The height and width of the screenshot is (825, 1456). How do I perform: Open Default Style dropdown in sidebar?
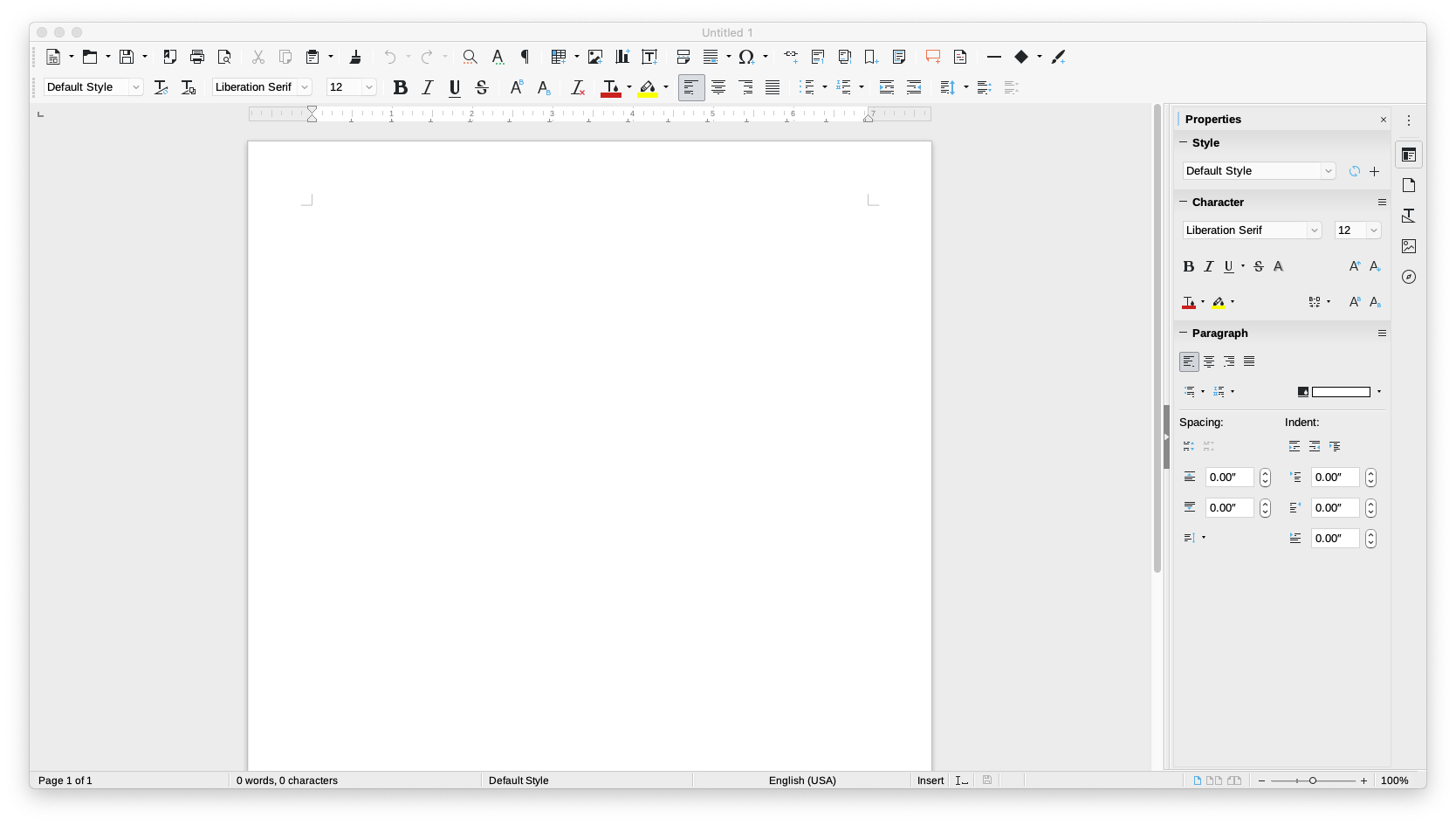point(1329,171)
